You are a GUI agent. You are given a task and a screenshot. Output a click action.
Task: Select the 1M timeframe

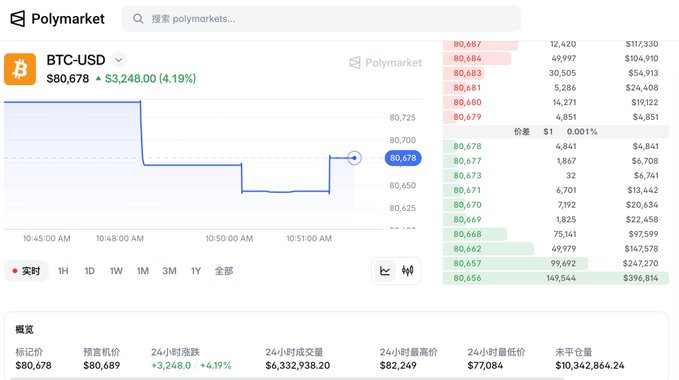click(143, 271)
